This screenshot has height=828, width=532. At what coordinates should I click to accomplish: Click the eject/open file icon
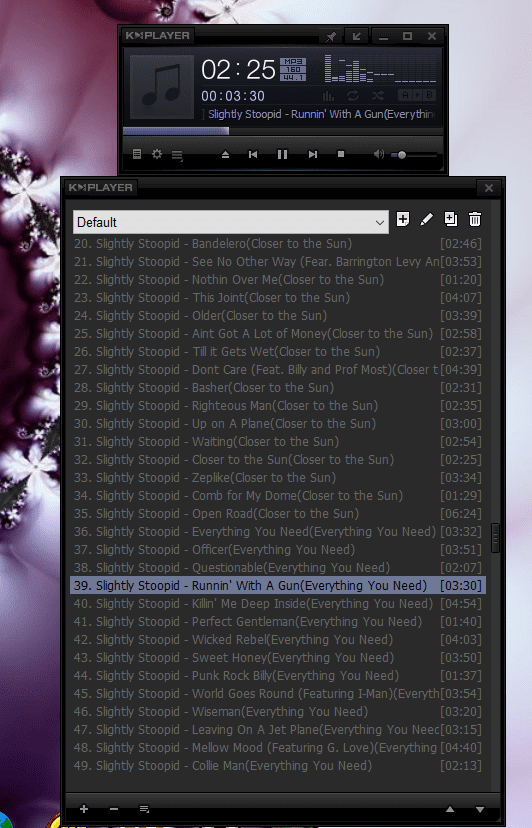click(225, 154)
